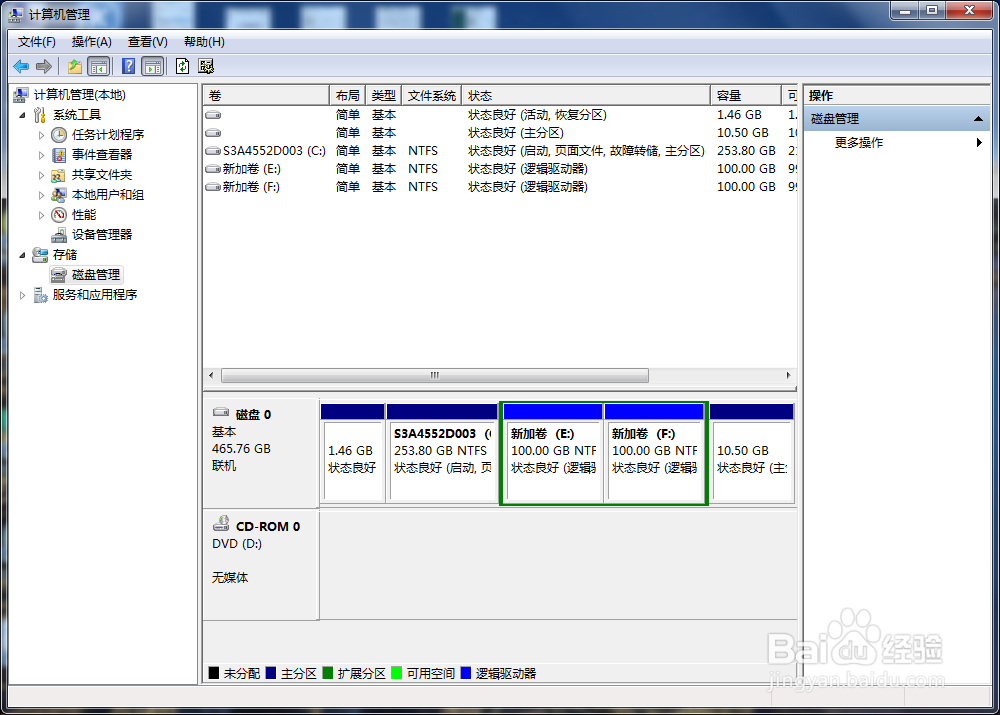Image resolution: width=1000 pixels, height=715 pixels.
Task: Click the Disk Management tree icon
Action: point(59,275)
